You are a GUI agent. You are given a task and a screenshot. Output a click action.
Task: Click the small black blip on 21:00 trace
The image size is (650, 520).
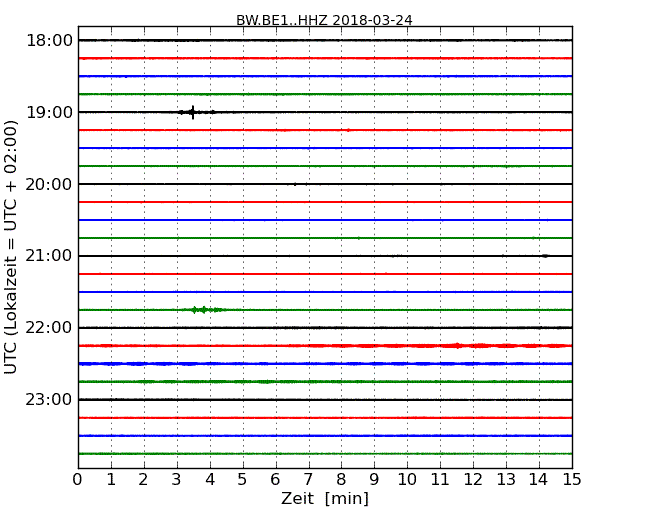[545, 256]
